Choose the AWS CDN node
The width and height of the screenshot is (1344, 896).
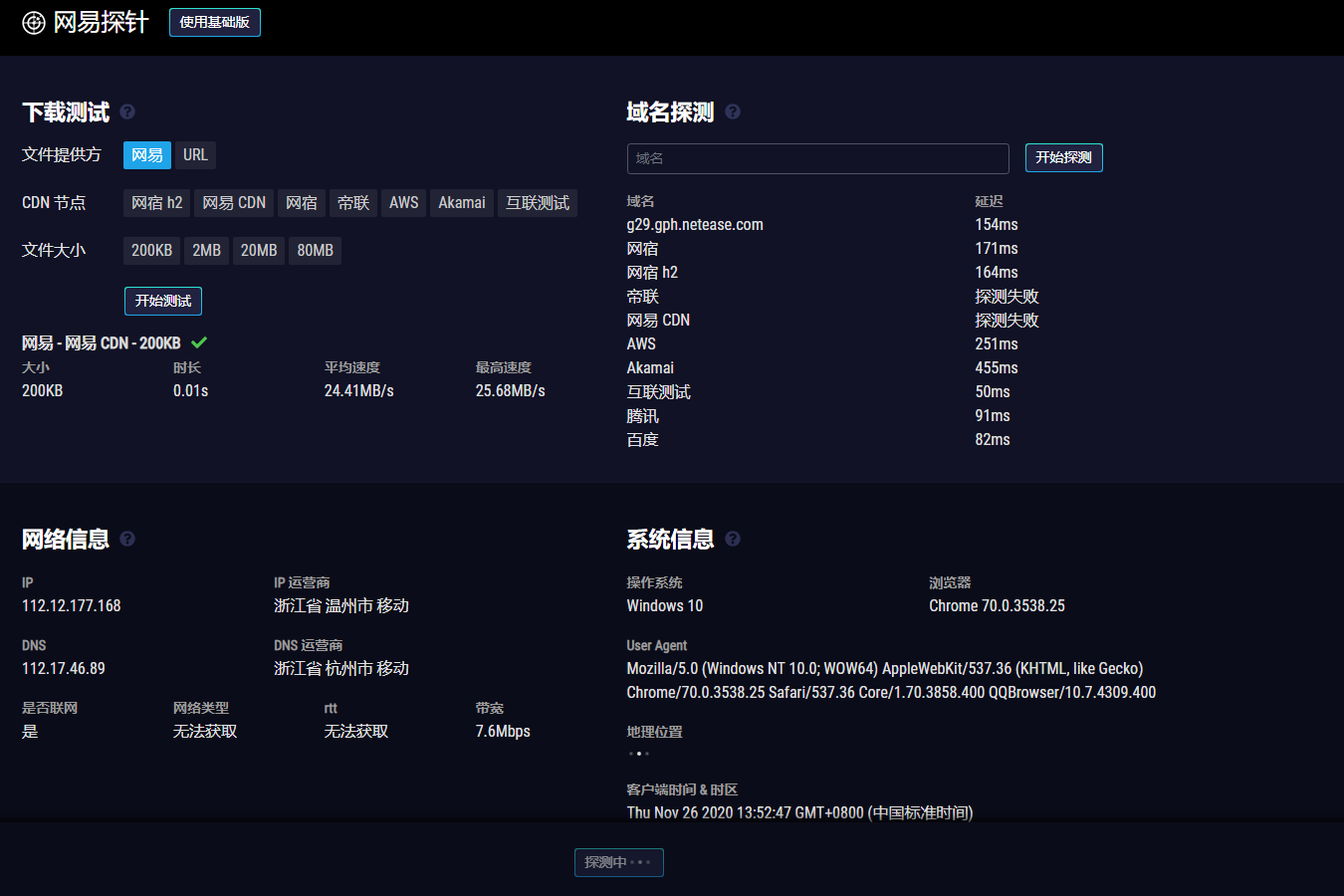(x=403, y=203)
